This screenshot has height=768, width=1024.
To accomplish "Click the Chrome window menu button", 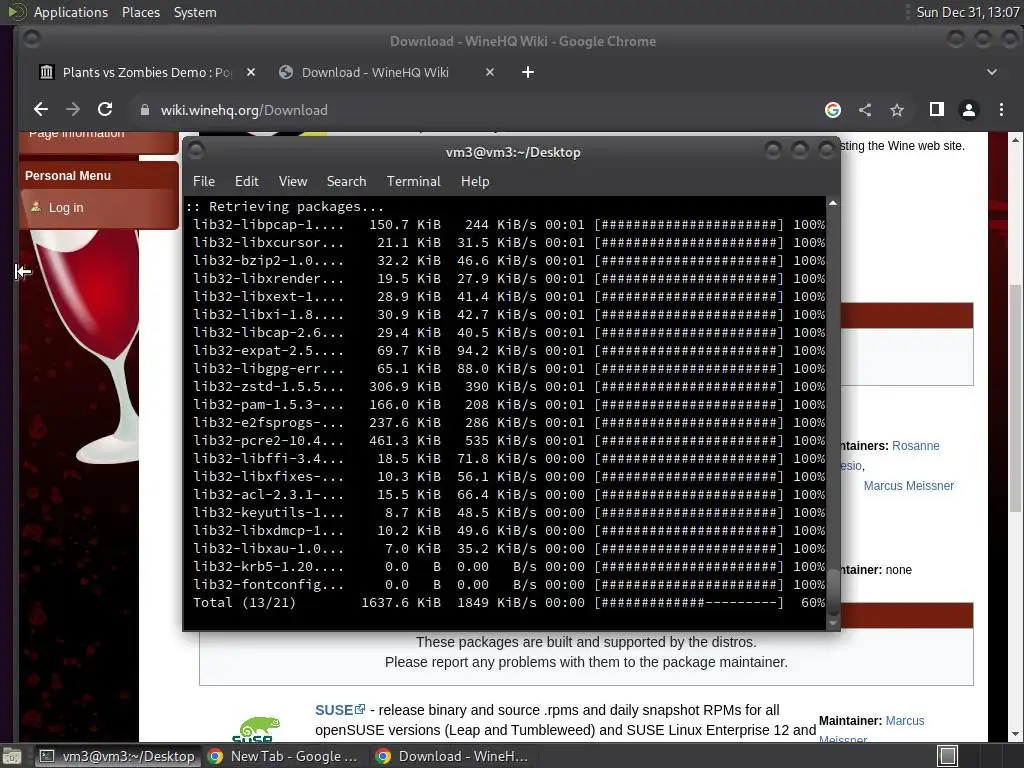I will coord(31,40).
